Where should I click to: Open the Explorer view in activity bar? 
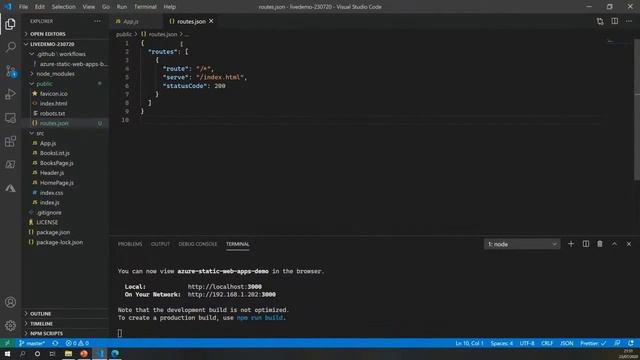pos(10,24)
